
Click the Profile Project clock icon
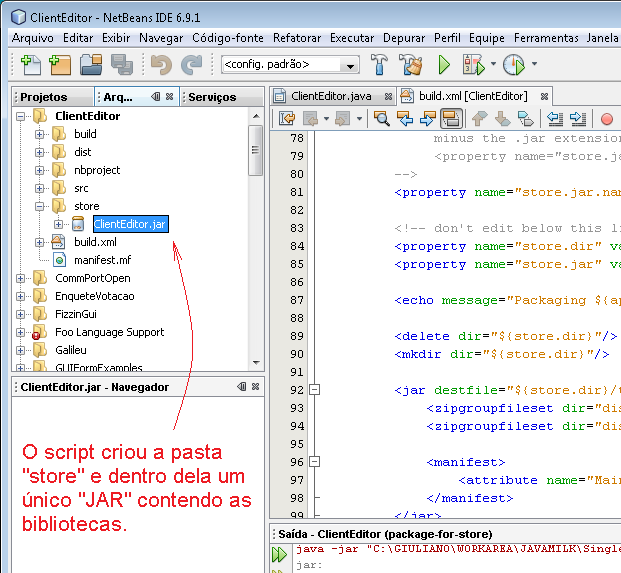click(x=514, y=65)
